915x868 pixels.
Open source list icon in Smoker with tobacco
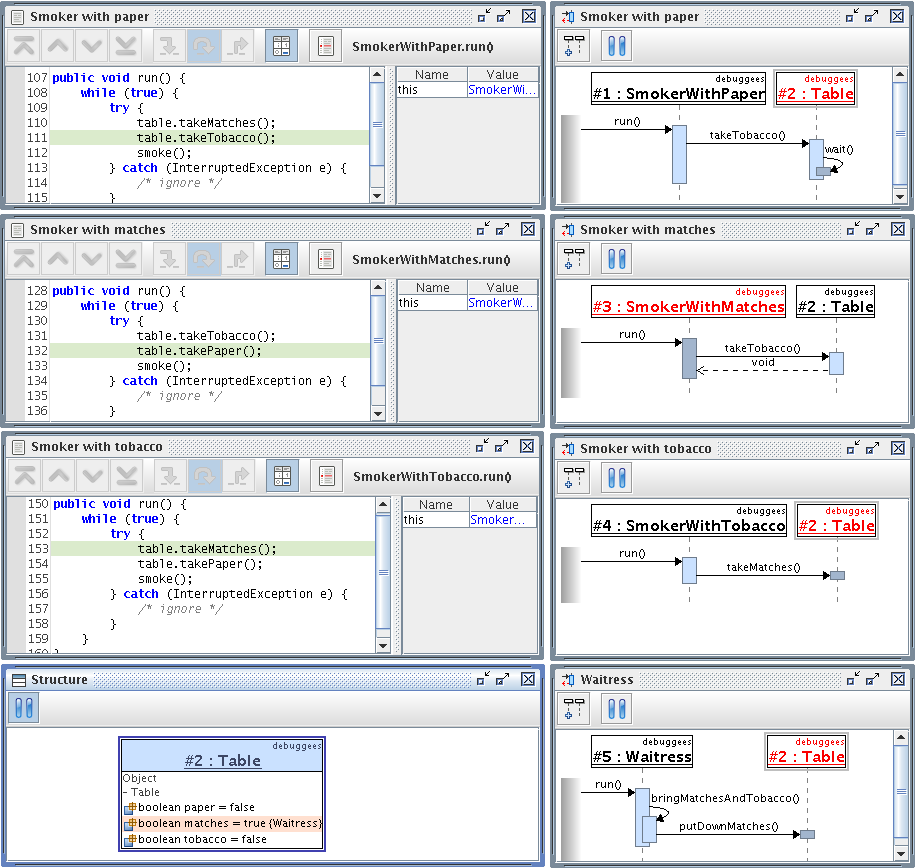(x=326, y=477)
